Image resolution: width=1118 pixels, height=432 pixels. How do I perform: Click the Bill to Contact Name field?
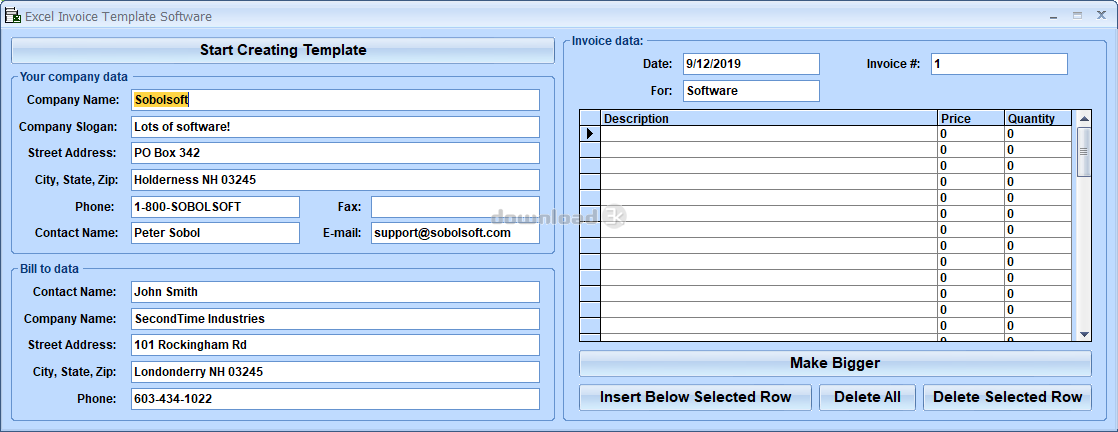tap(335, 292)
